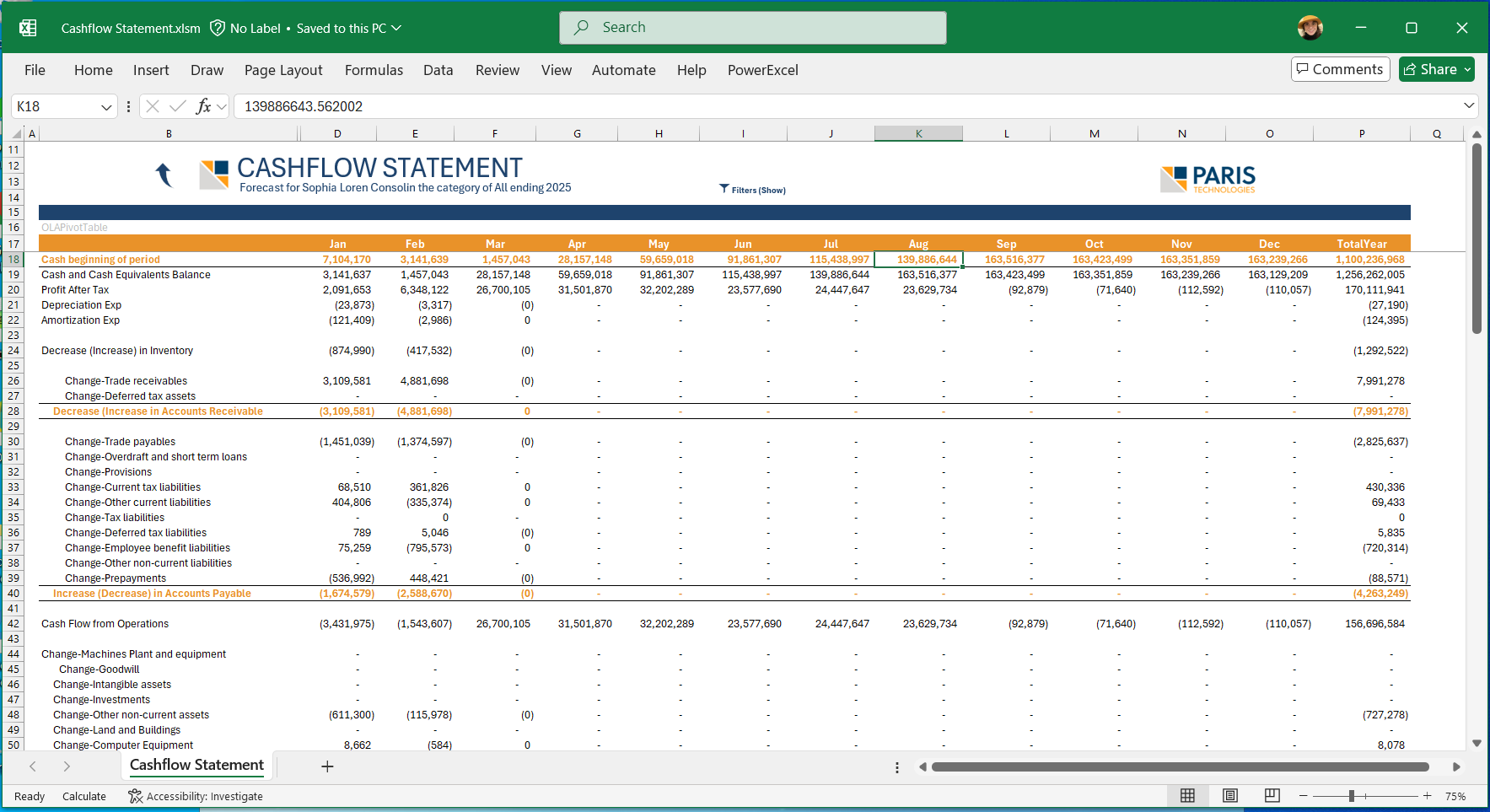Click the blue up arrow icon in report header
Viewport: 1490px width, 812px height.
pos(164,175)
